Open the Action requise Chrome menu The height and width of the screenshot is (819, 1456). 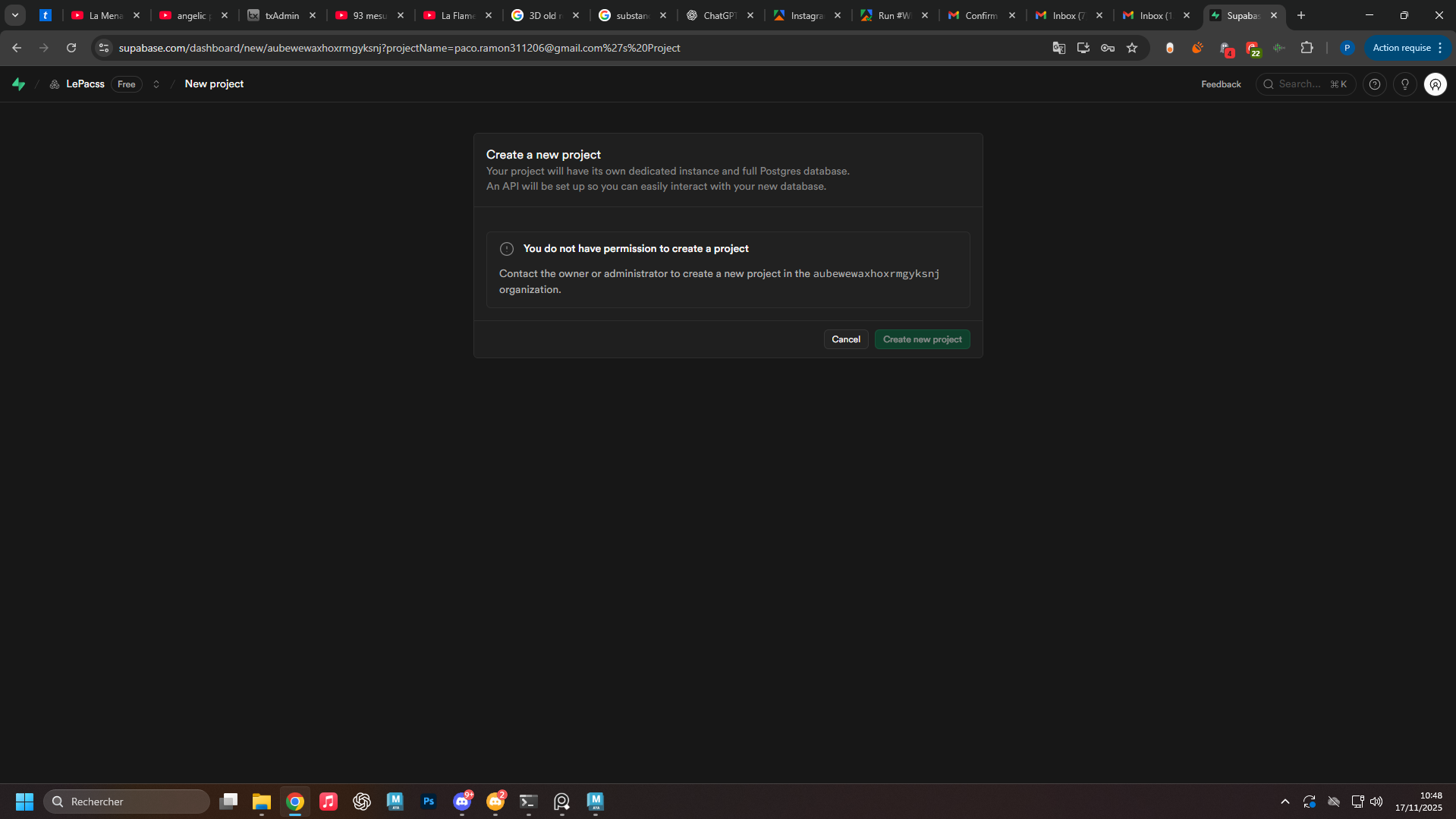coord(1408,48)
